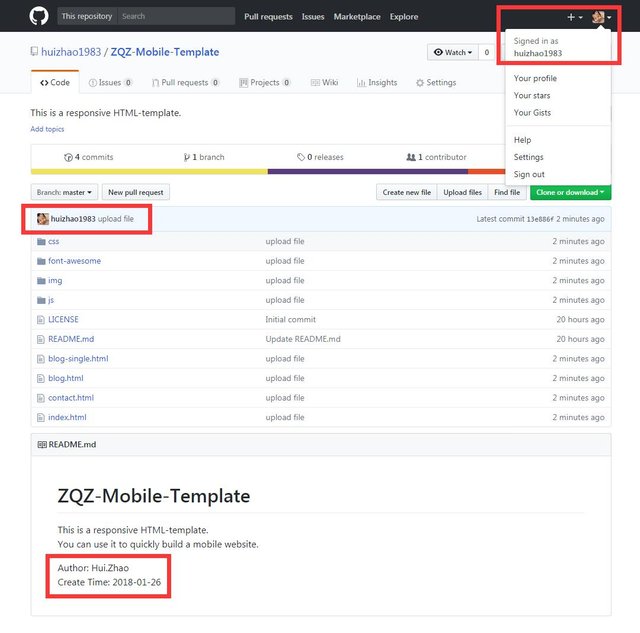Open the Wiki tab
Screen dimensions: 640x633
coord(324,82)
